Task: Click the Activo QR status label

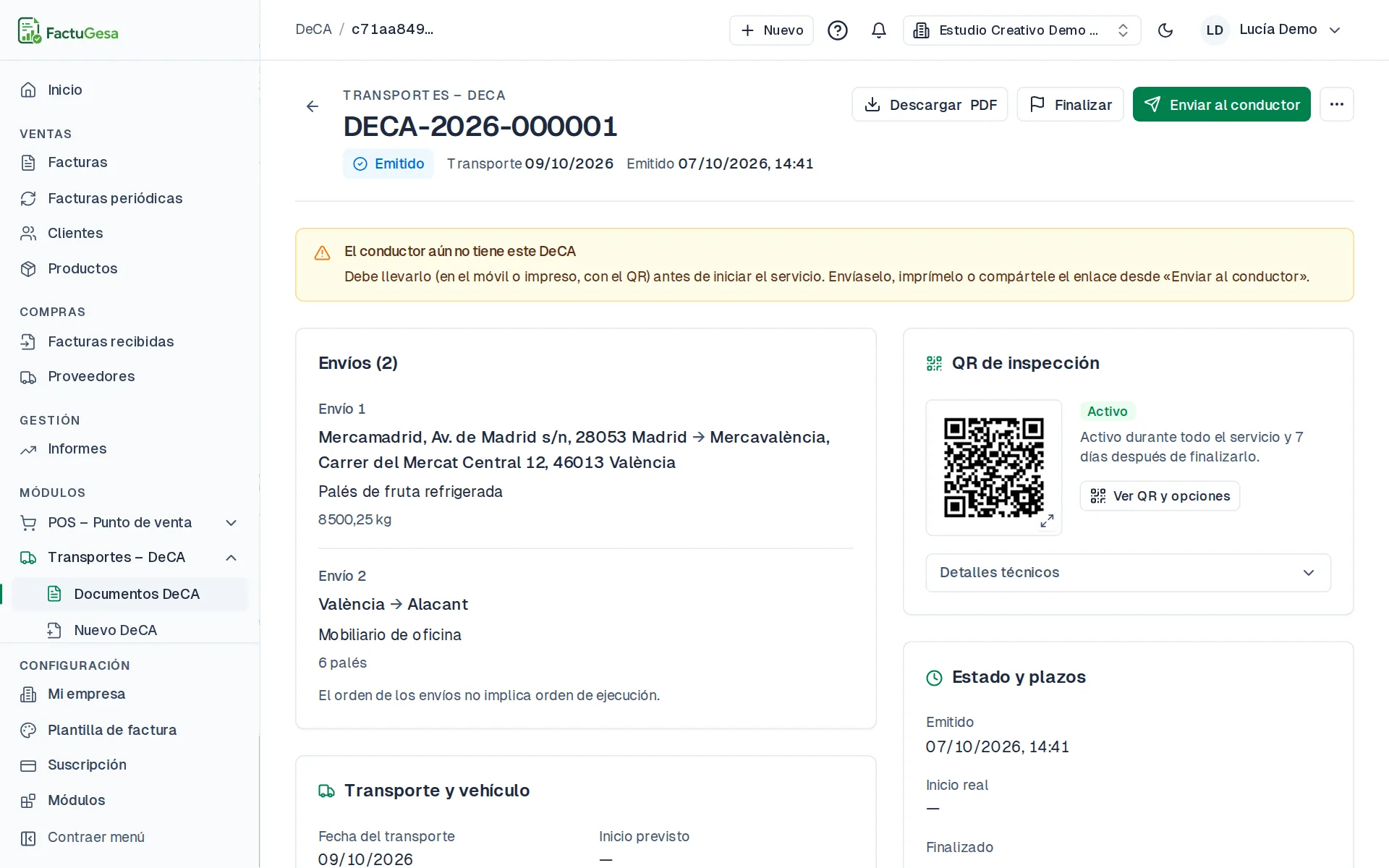Action: [x=1108, y=411]
